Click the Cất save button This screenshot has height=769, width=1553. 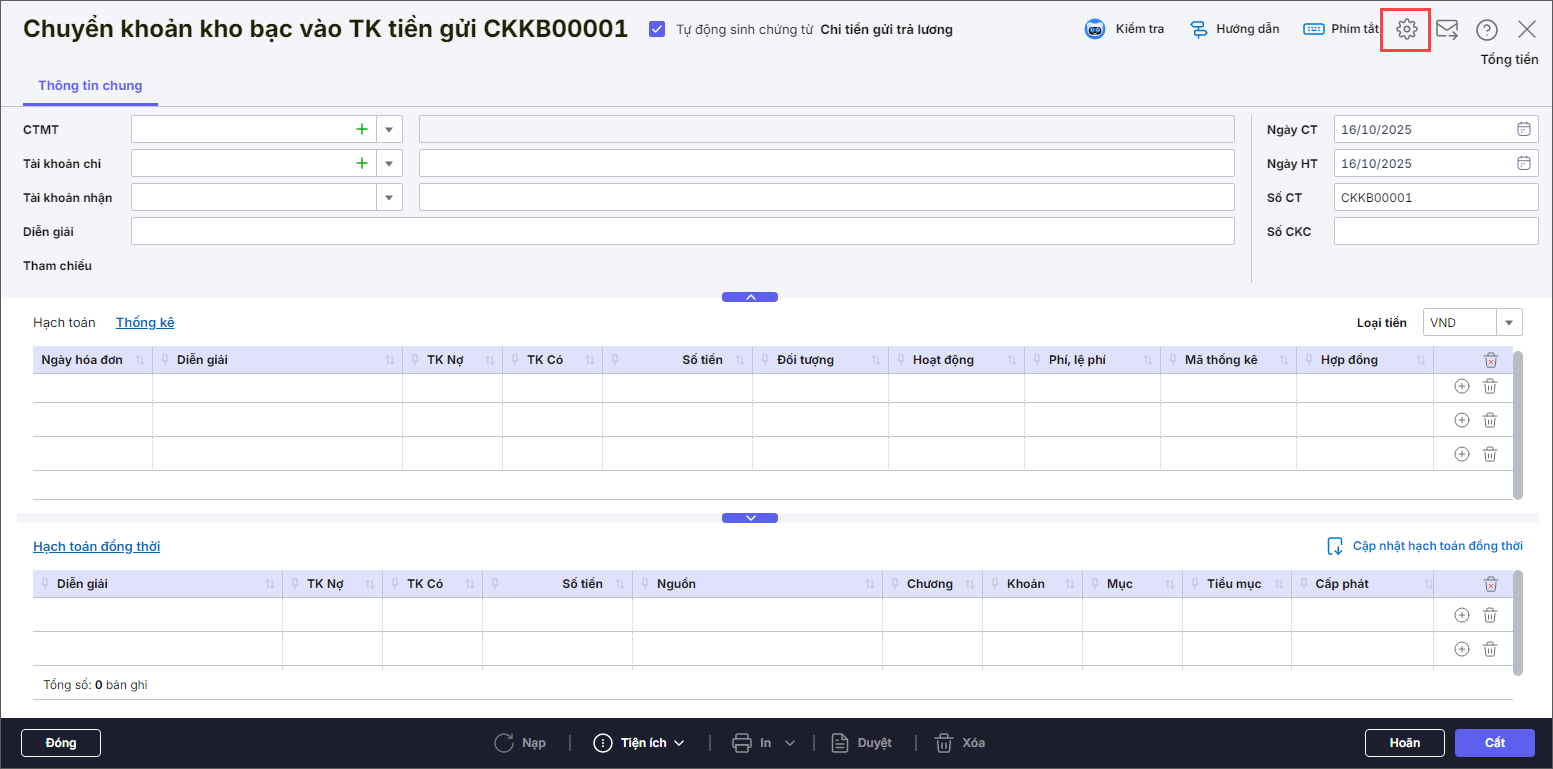(x=1494, y=743)
